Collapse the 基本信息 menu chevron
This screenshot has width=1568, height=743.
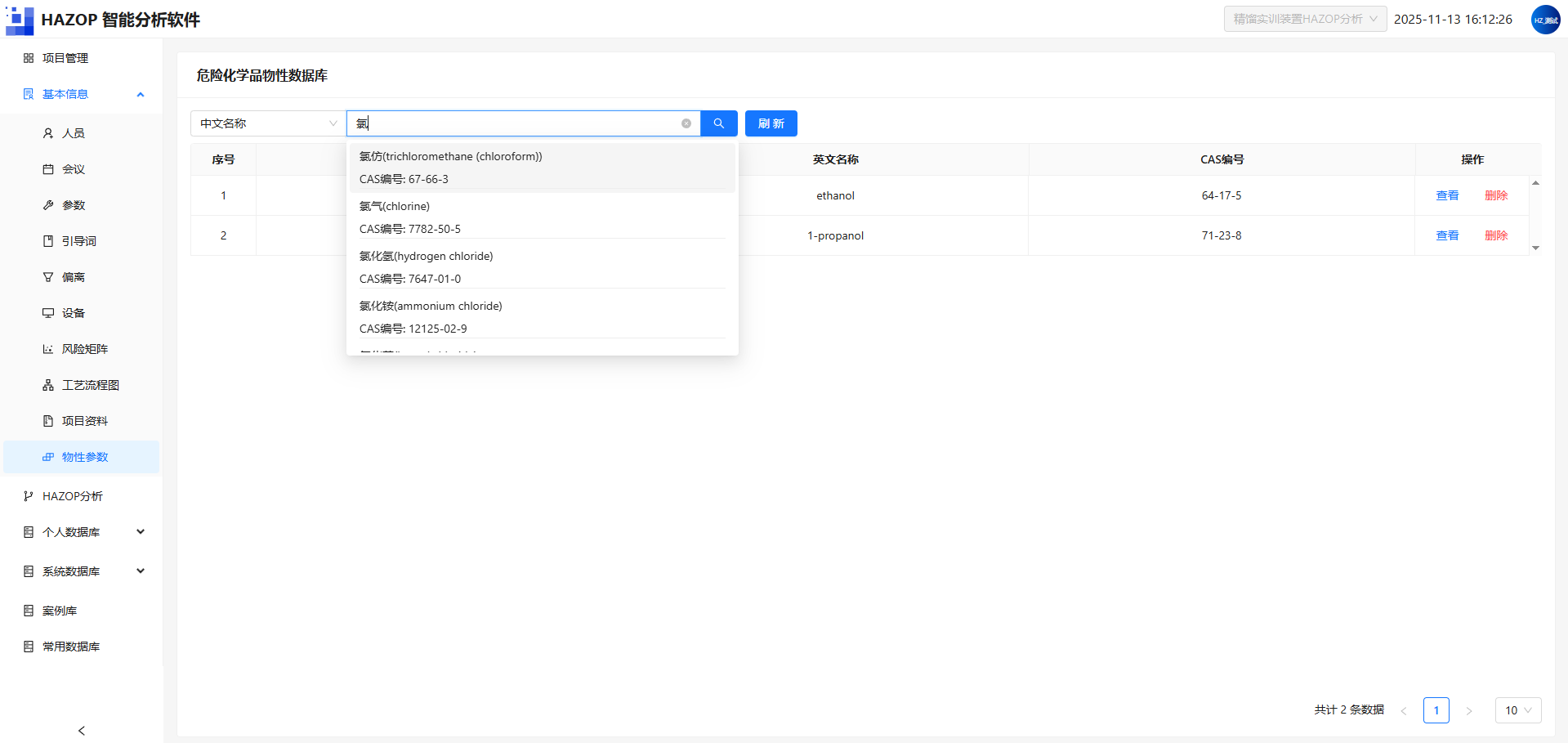point(141,94)
